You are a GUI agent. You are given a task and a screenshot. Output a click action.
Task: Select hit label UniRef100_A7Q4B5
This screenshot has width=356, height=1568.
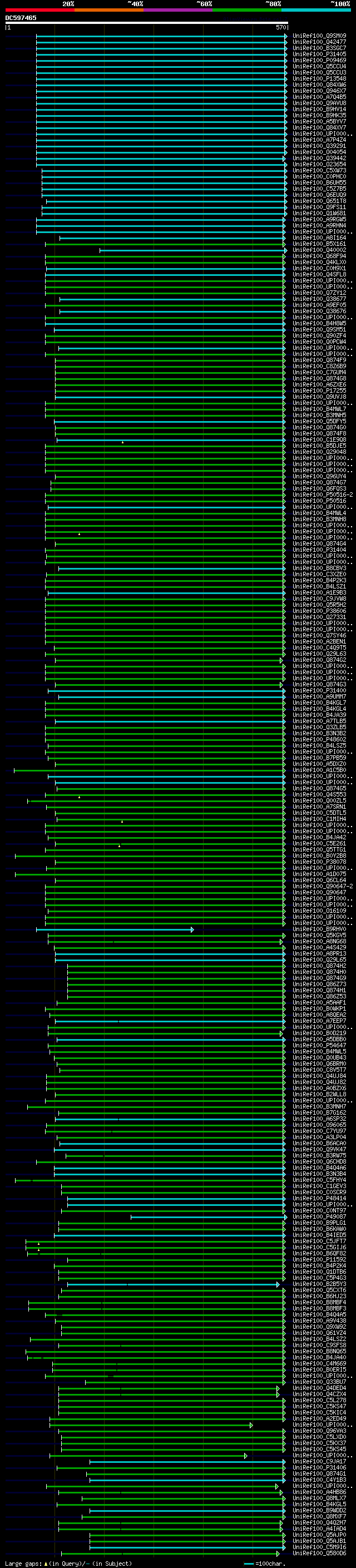(x=319, y=97)
